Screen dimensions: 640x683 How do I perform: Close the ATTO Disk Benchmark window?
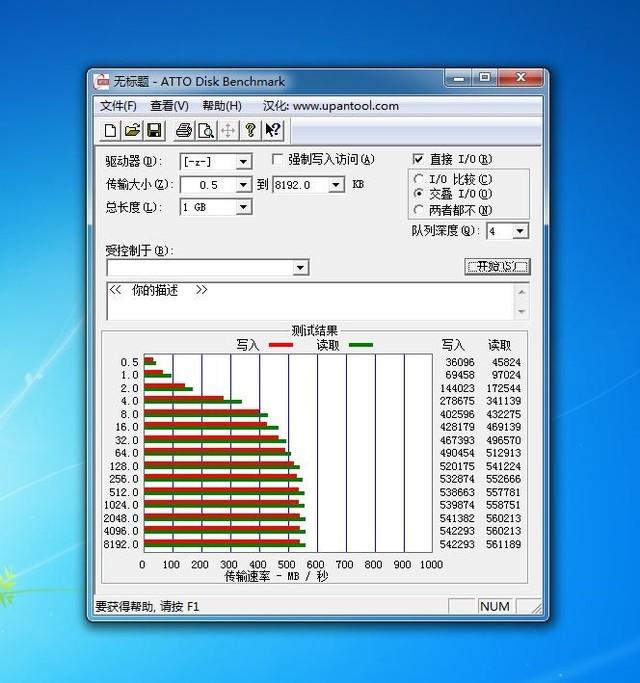[x=520, y=78]
